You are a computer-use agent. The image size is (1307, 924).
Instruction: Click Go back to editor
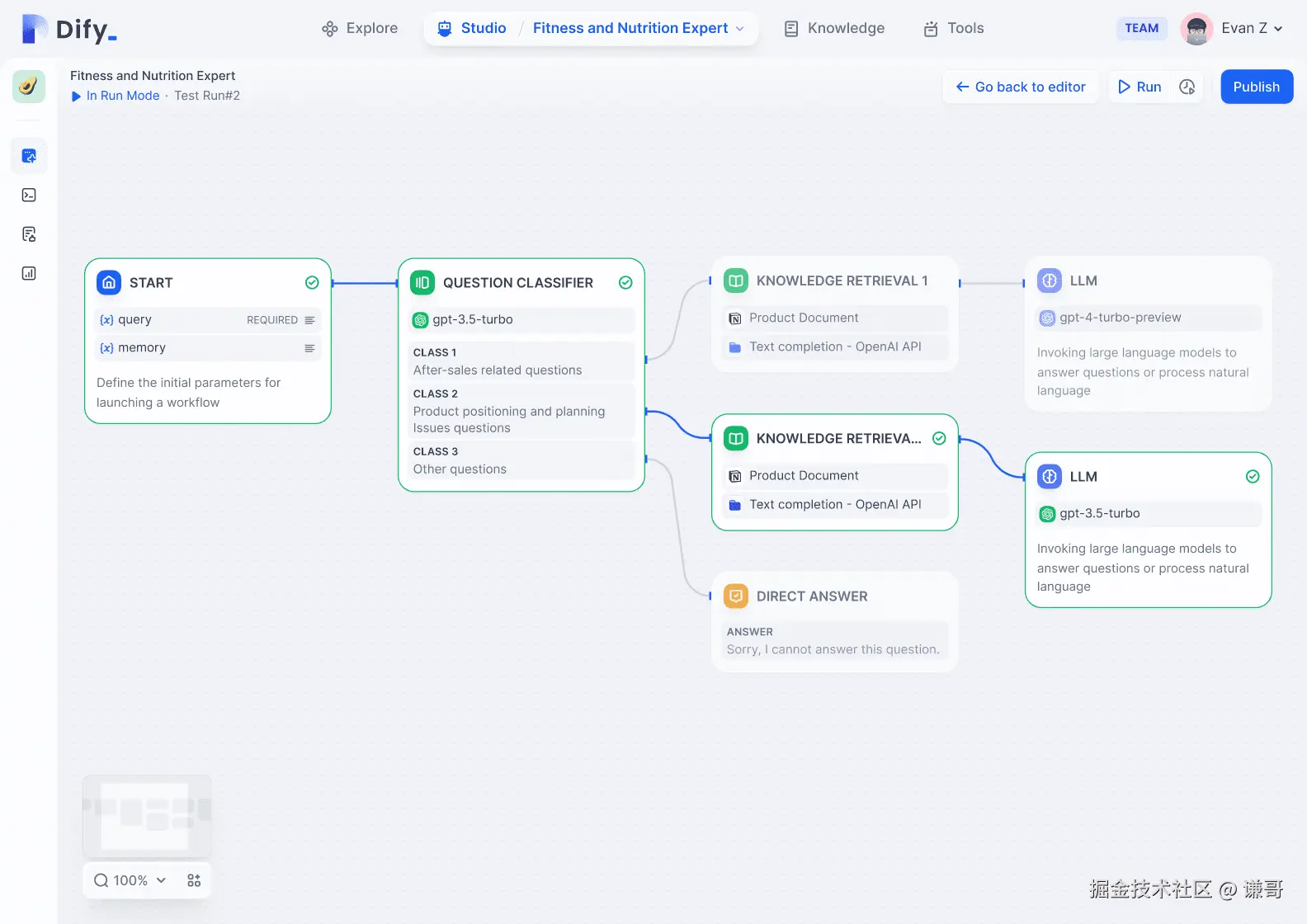[1021, 87]
